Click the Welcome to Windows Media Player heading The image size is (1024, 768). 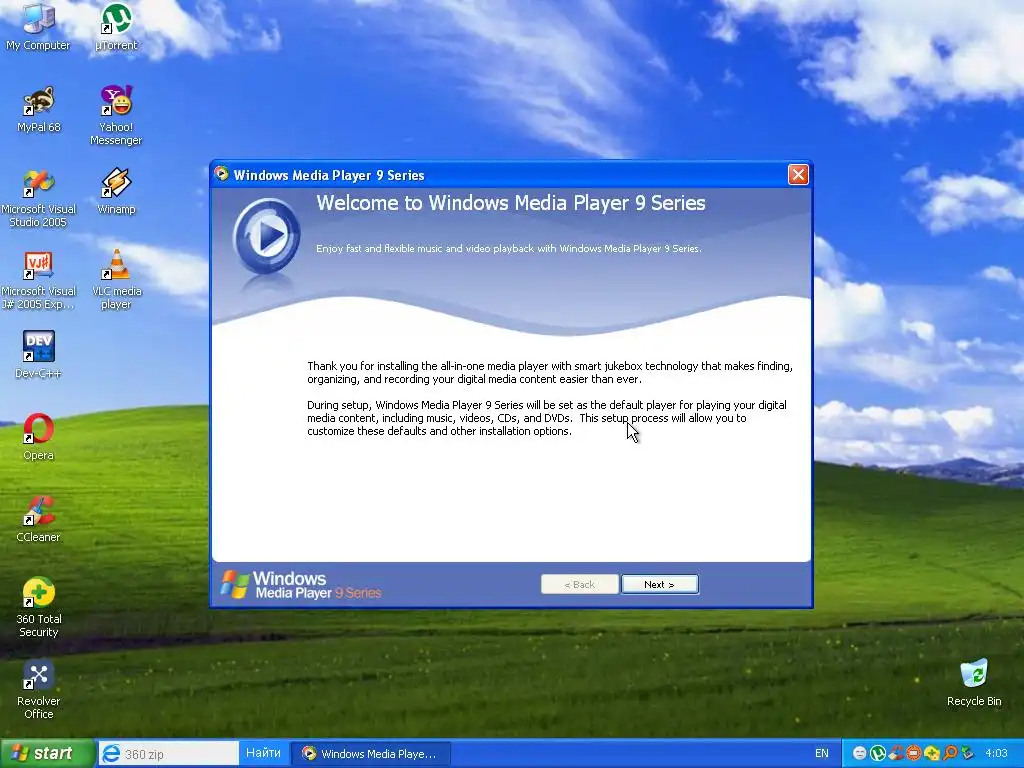pos(511,203)
